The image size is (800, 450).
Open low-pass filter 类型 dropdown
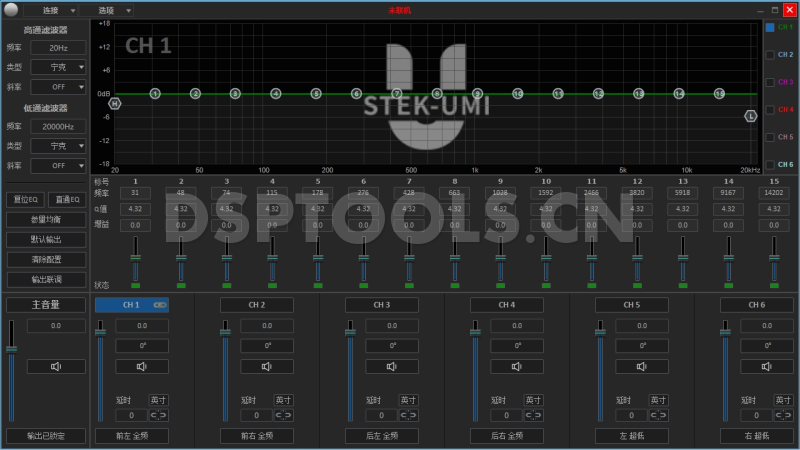58,146
